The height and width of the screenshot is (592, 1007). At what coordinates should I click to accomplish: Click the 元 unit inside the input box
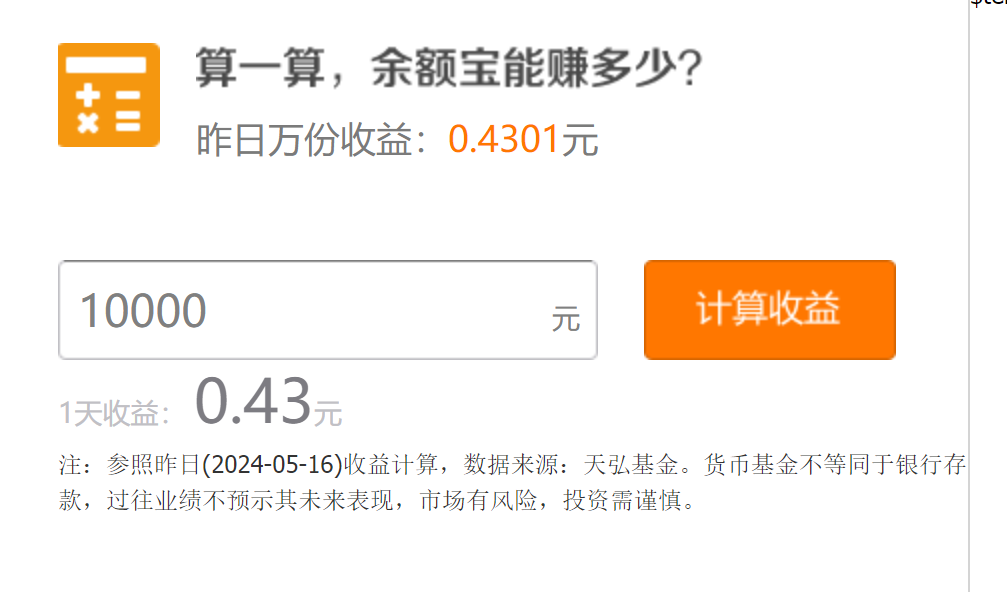(x=566, y=319)
